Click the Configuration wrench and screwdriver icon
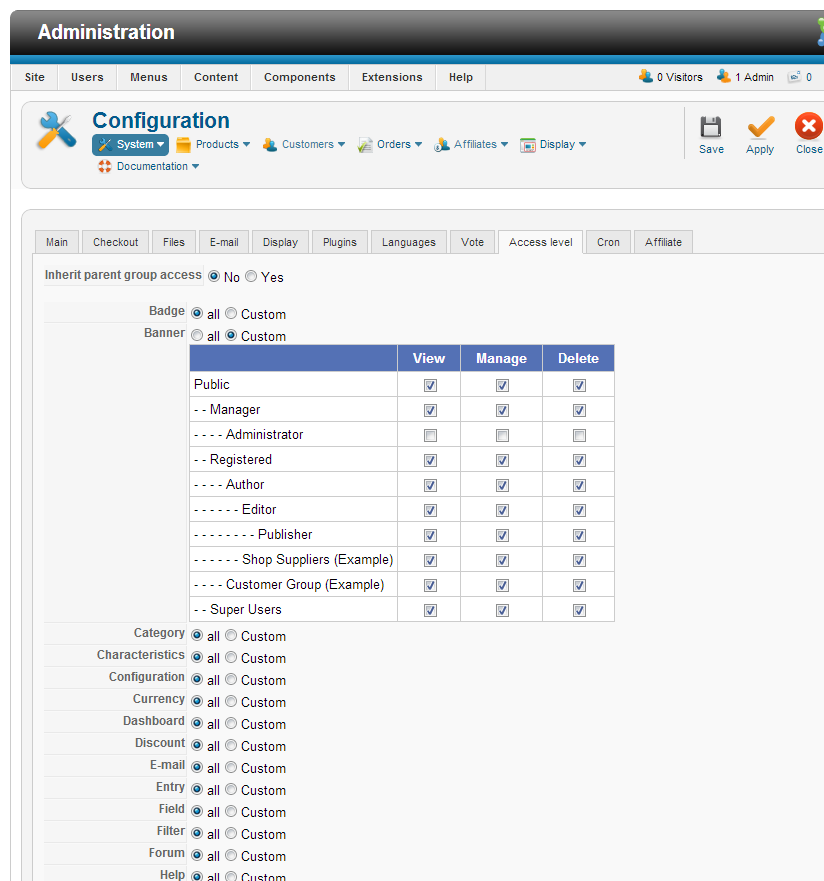 click(x=56, y=130)
